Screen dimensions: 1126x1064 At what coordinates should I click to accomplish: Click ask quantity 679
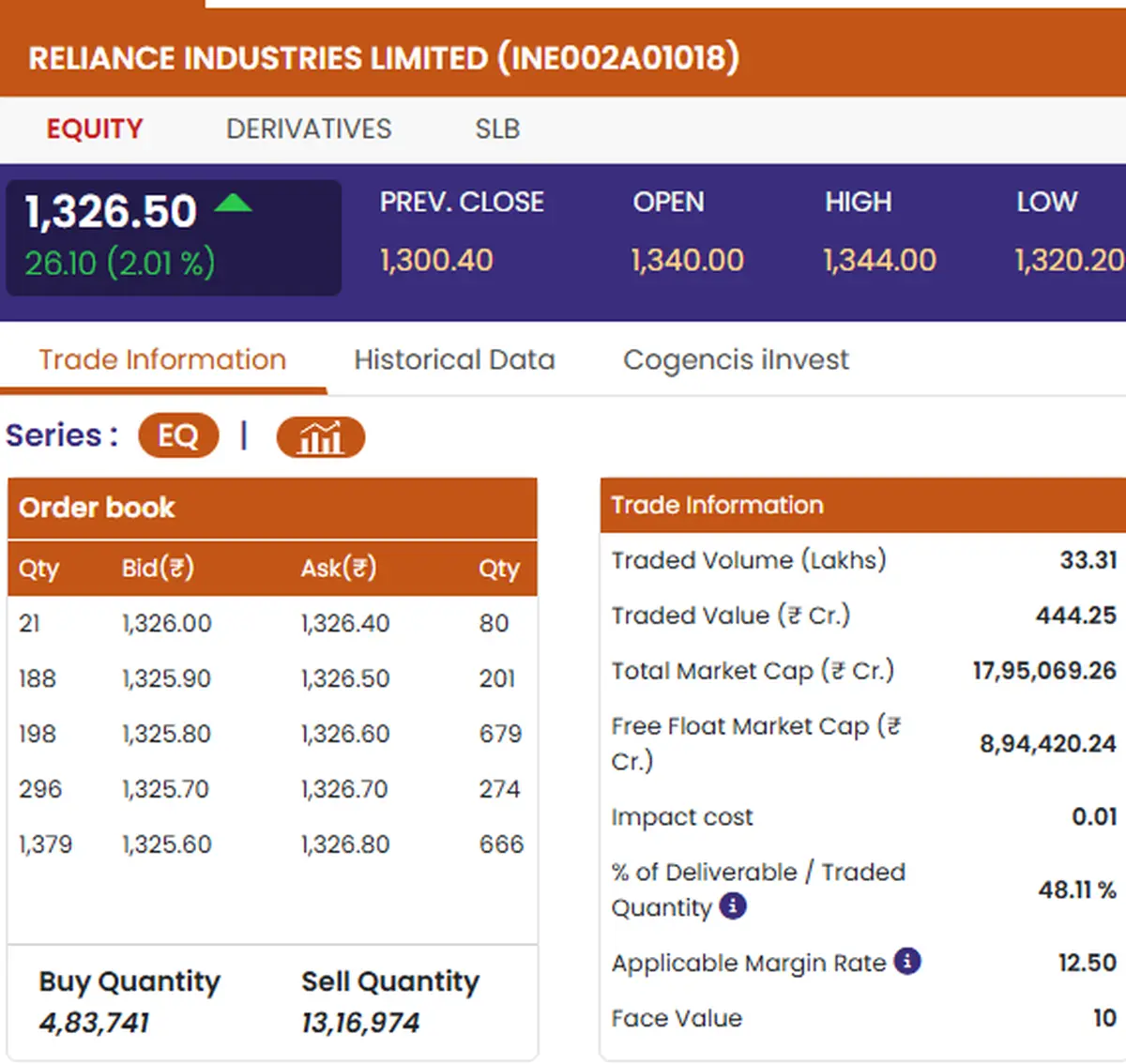500,734
